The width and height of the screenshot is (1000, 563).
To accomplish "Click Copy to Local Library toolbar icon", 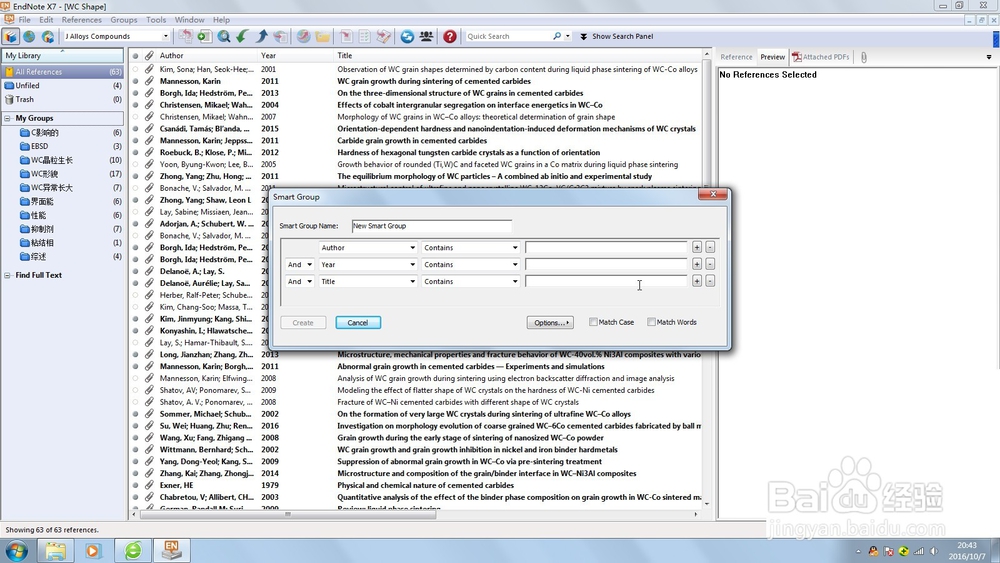I will point(185,36).
